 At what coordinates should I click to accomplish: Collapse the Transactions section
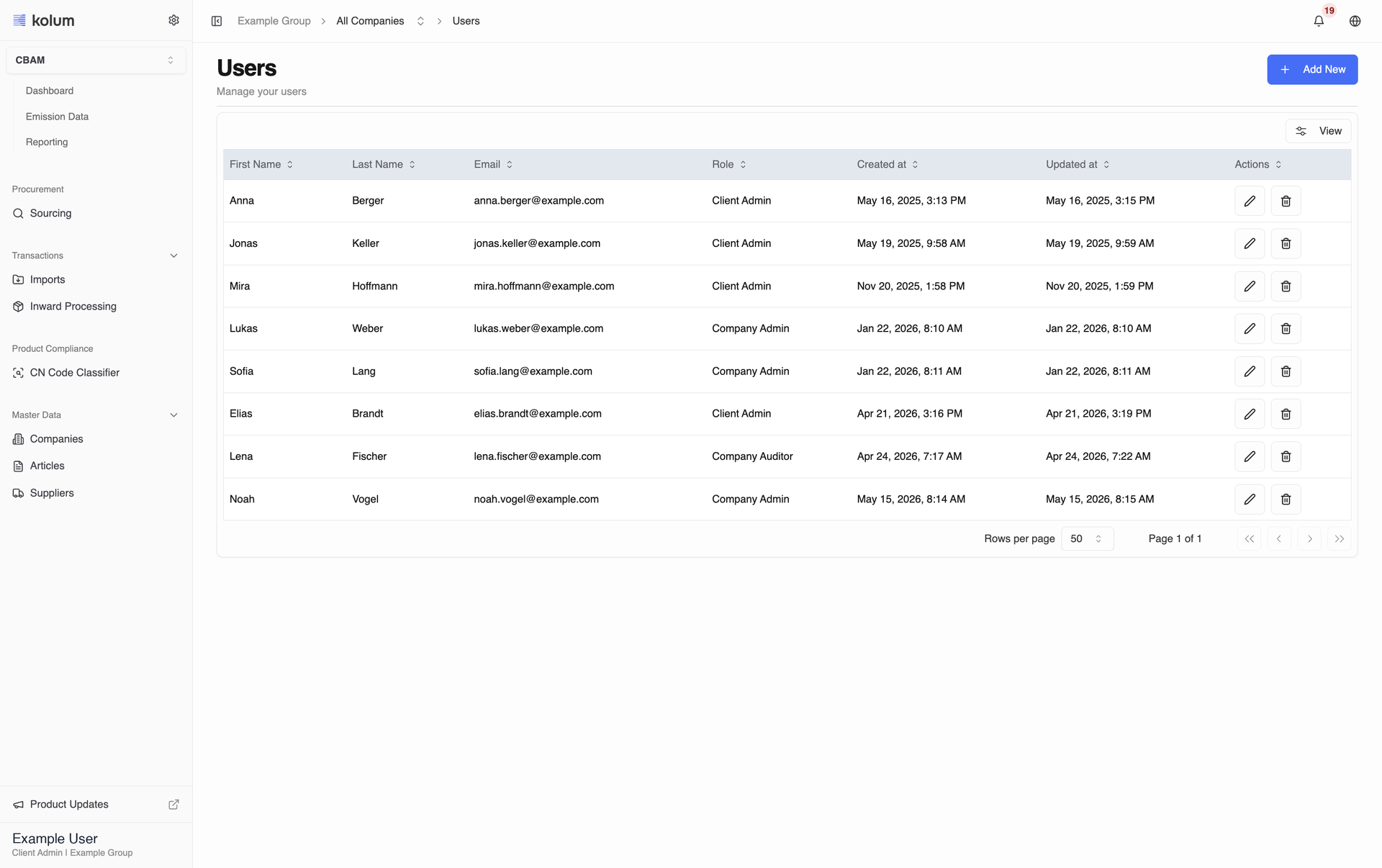tap(173, 256)
